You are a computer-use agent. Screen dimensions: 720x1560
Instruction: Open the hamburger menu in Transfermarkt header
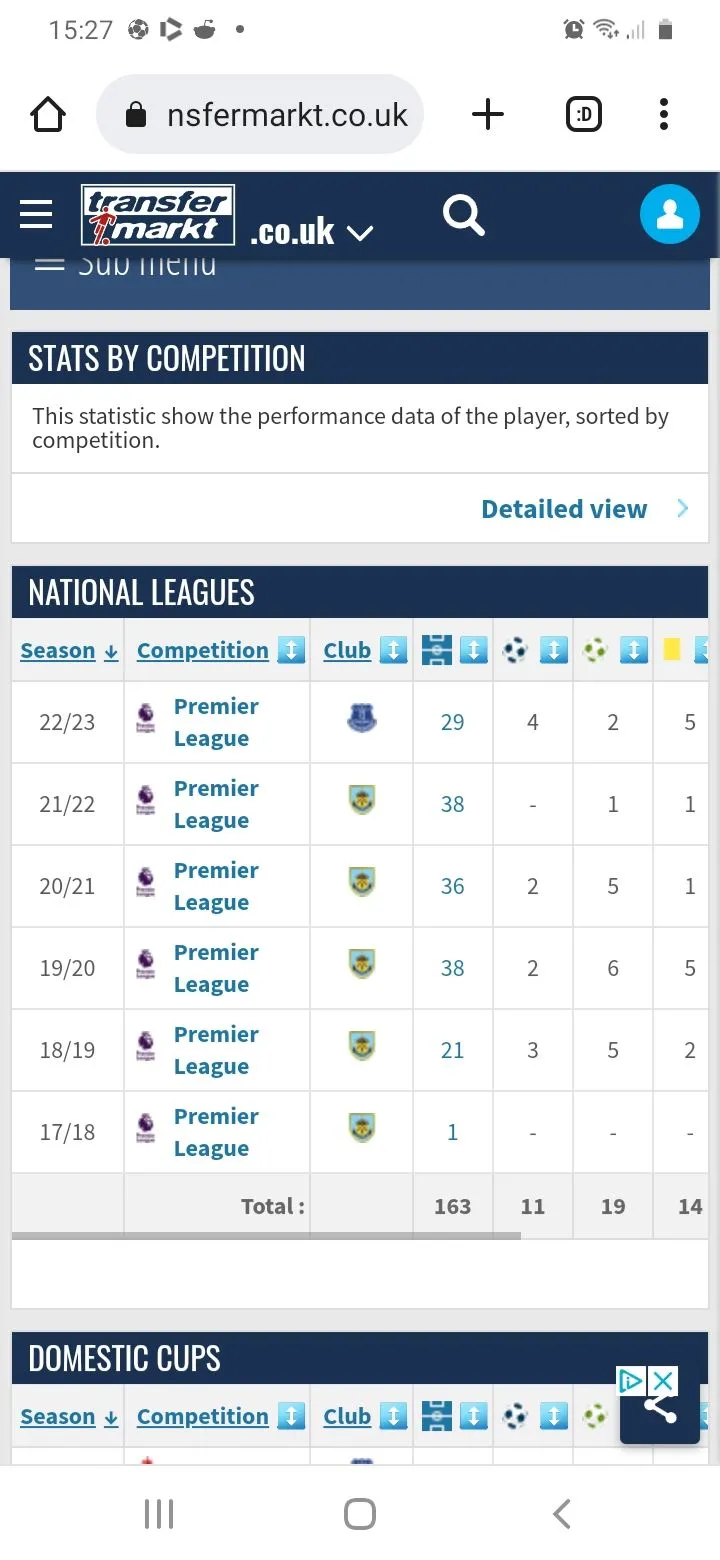(x=36, y=214)
